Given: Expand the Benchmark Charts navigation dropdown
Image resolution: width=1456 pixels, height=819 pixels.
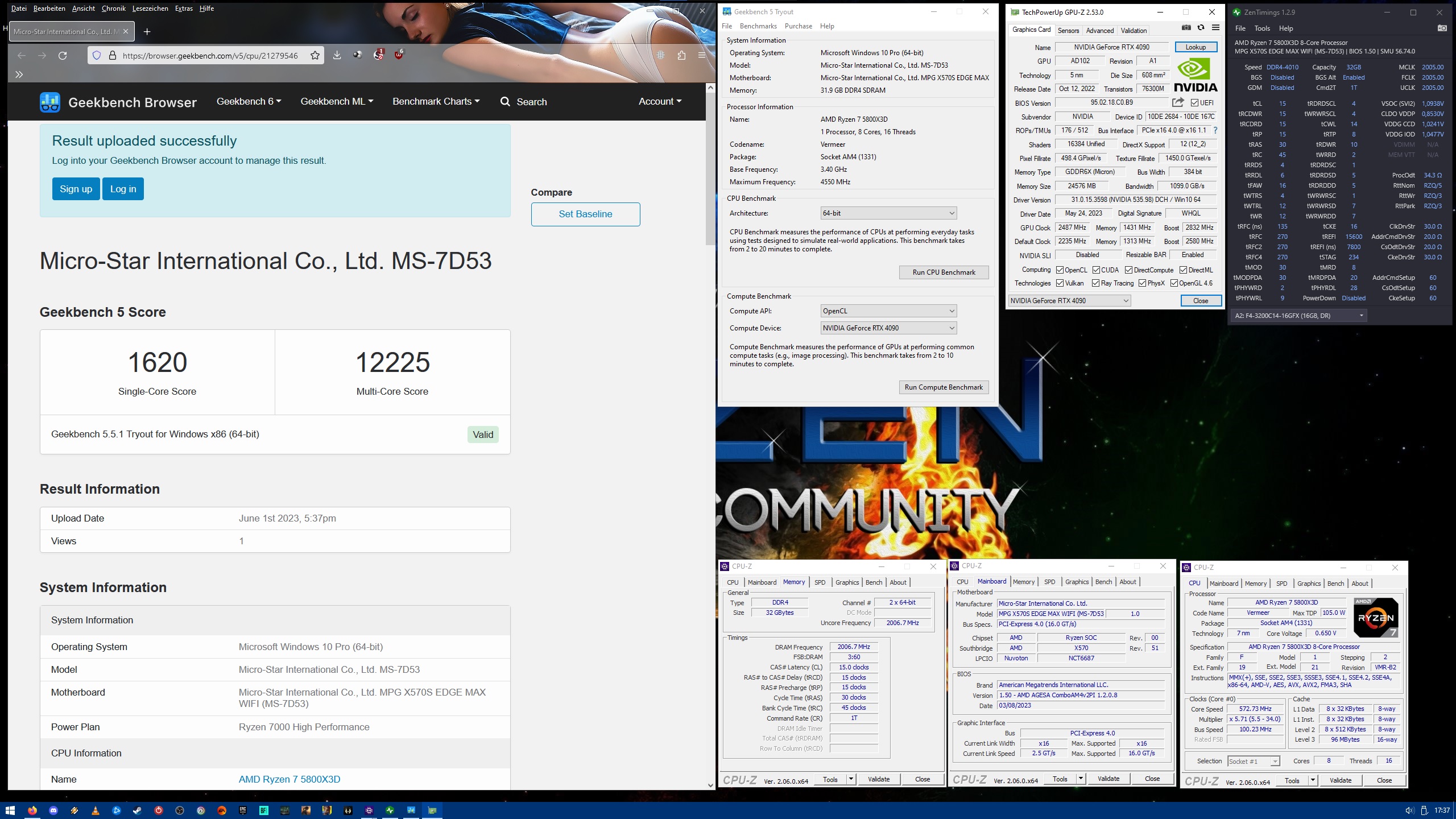Looking at the screenshot, I should click(436, 101).
